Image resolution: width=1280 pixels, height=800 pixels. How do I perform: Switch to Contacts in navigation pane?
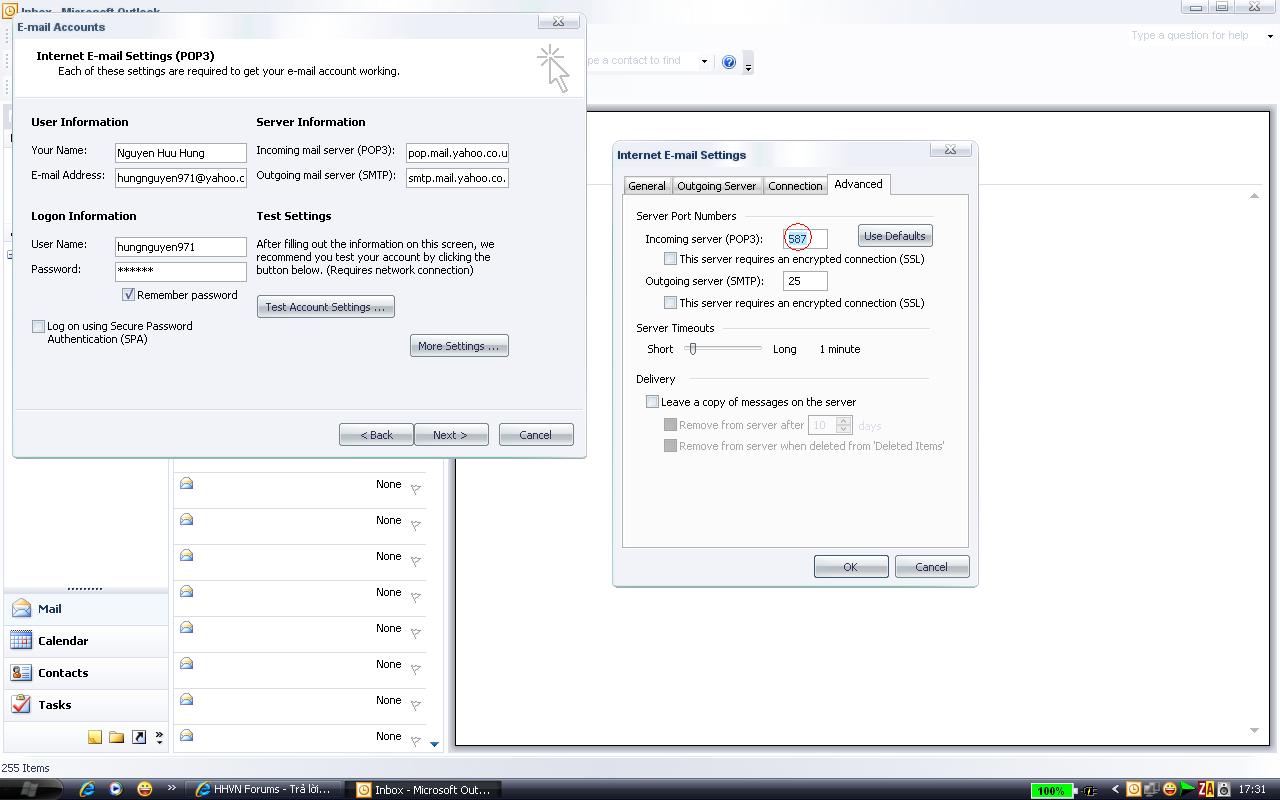pos(62,673)
